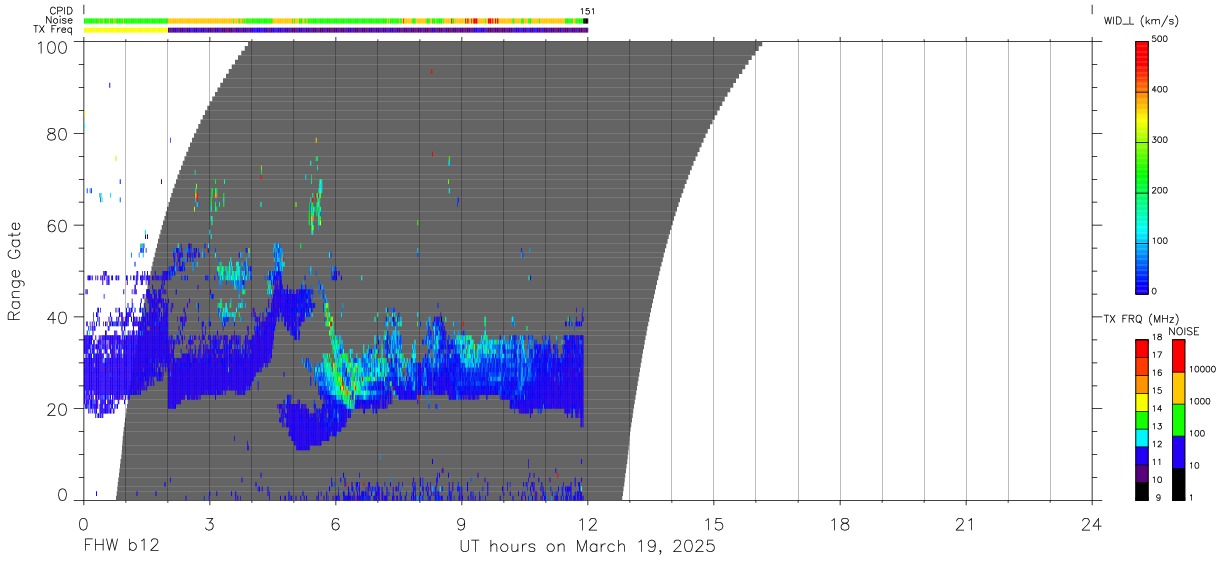Click '15' on the UT hours axis

point(714,523)
